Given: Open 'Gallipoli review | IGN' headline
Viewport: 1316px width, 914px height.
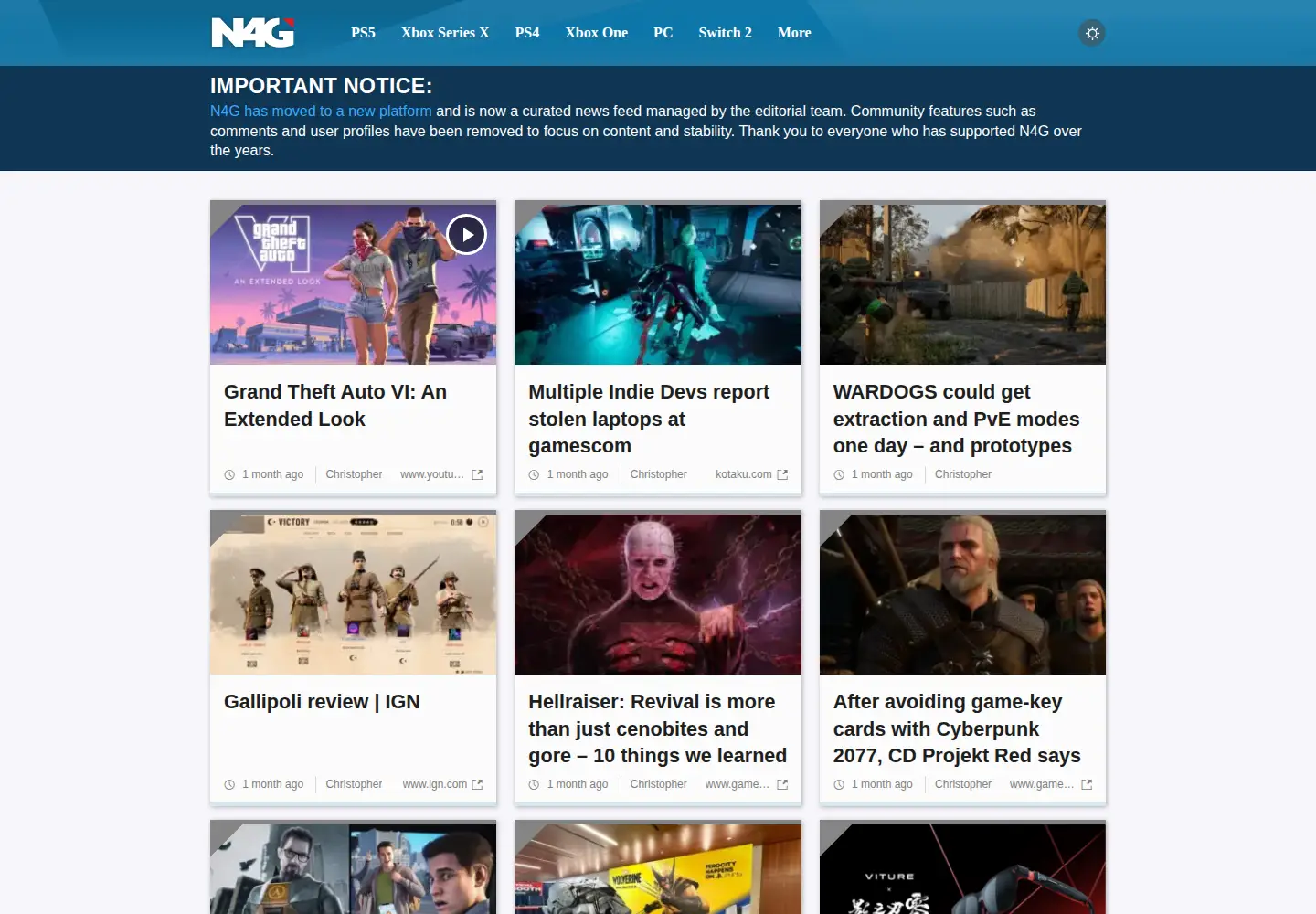Looking at the screenshot, I should 322,702.
